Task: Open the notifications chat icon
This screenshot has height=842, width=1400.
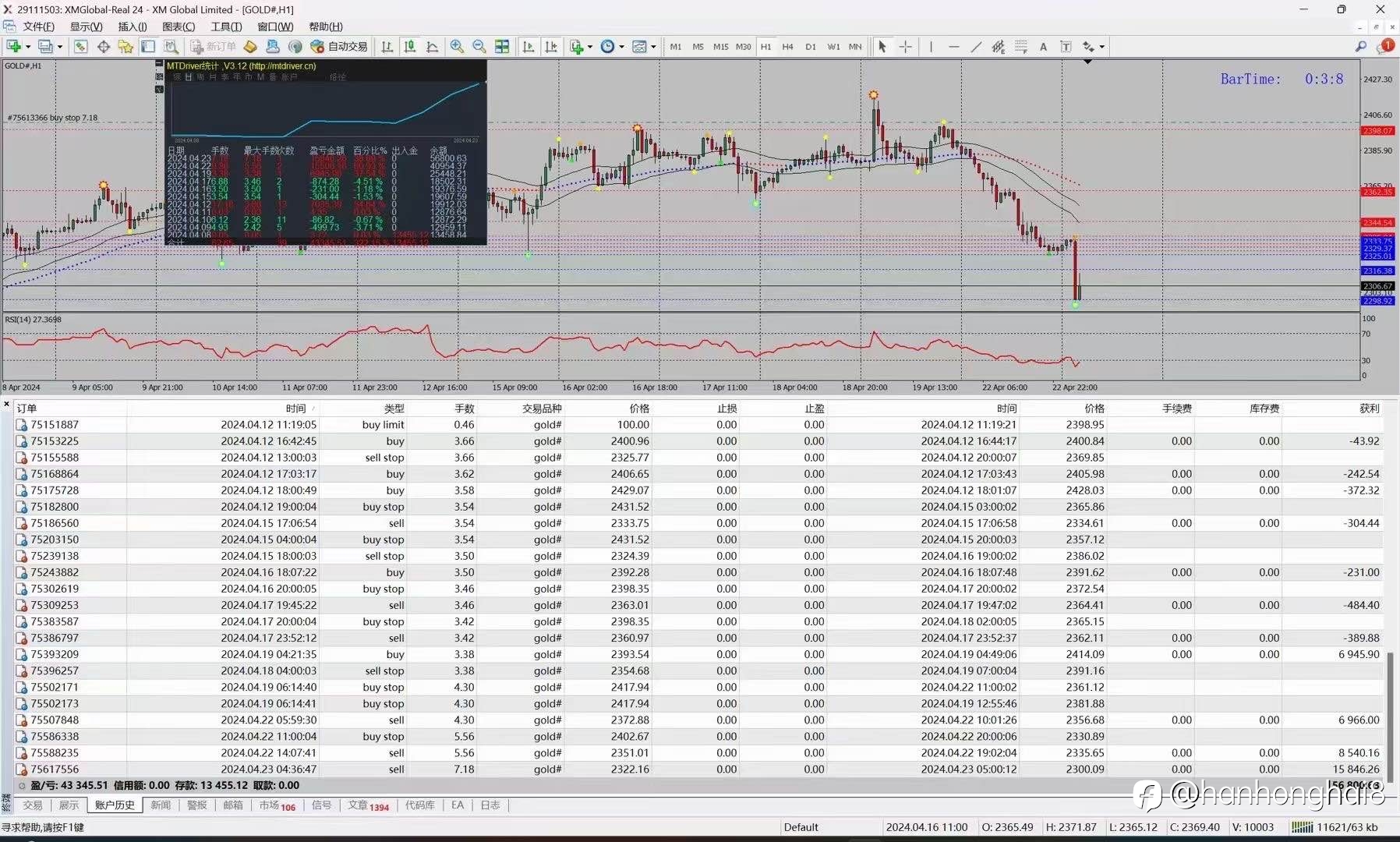Action: coord(1386,47)
